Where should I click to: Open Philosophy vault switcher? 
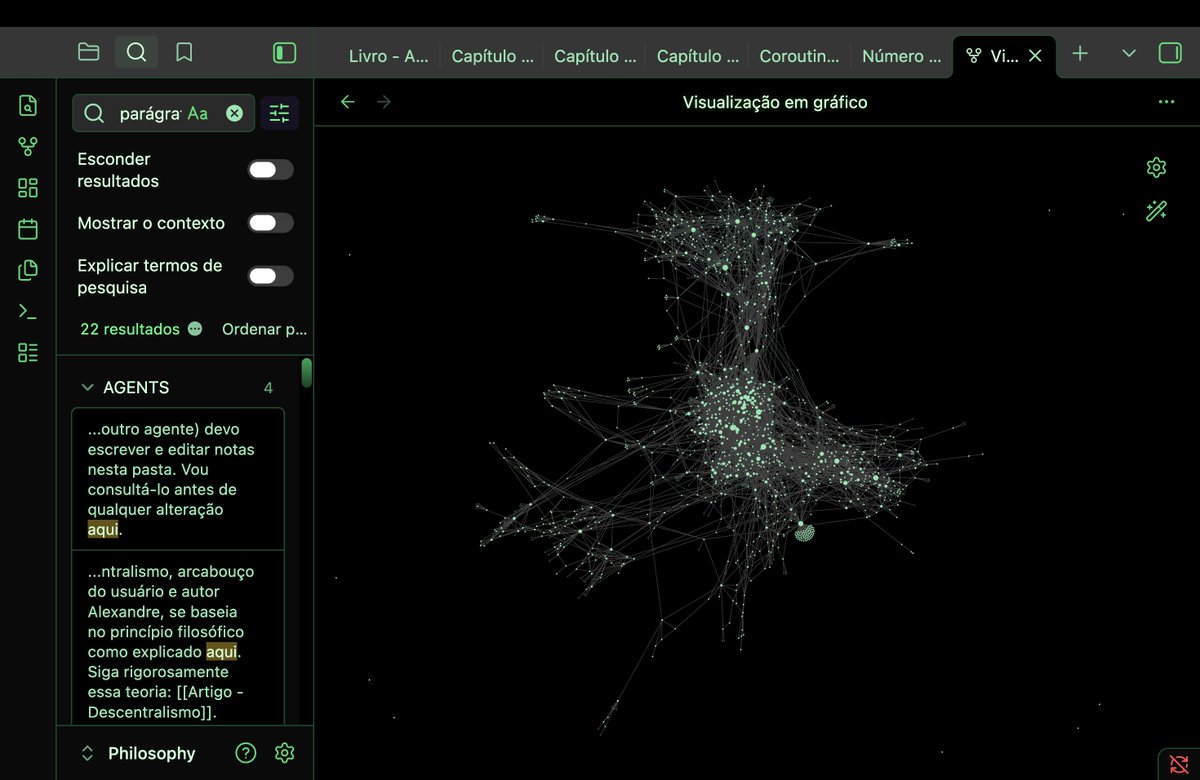[140, 753]
